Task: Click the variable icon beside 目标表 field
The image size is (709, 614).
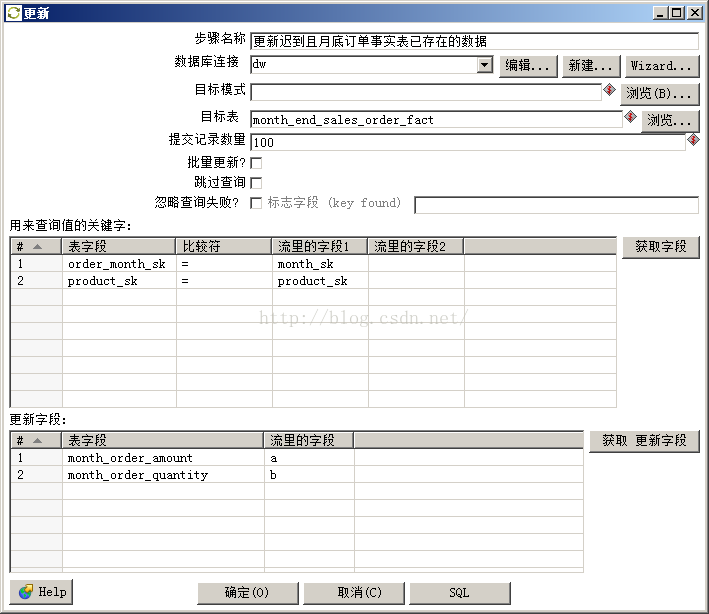Action: [630, 117]
